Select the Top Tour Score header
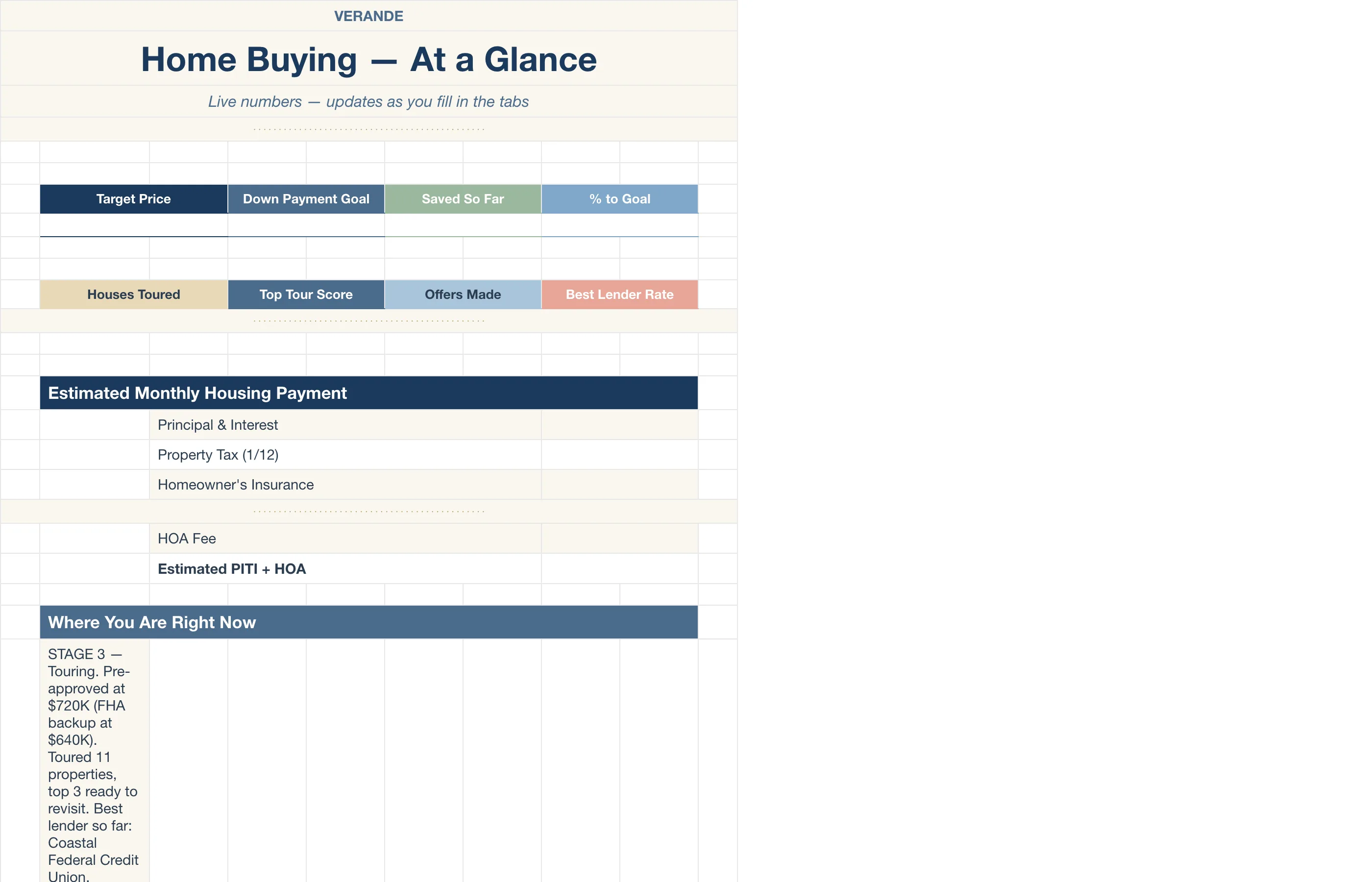The width and height of the screenshot is (1372, 882). [306, 294]
